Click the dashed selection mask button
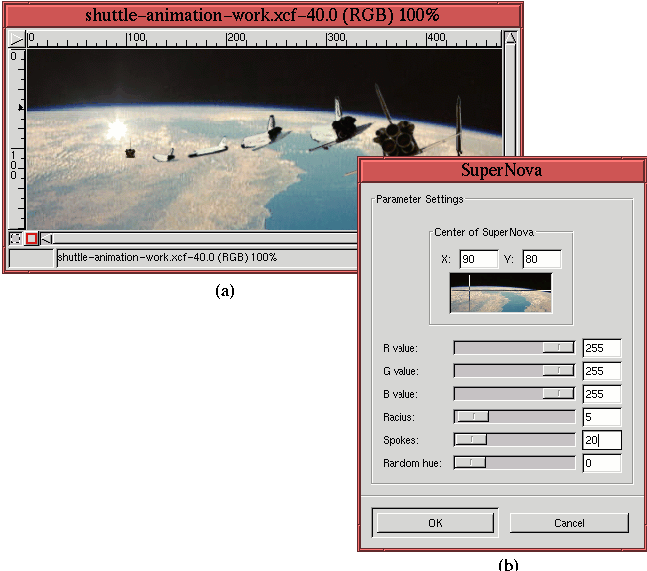This screenshot has height=571, width=647. [x=16, y=238]
